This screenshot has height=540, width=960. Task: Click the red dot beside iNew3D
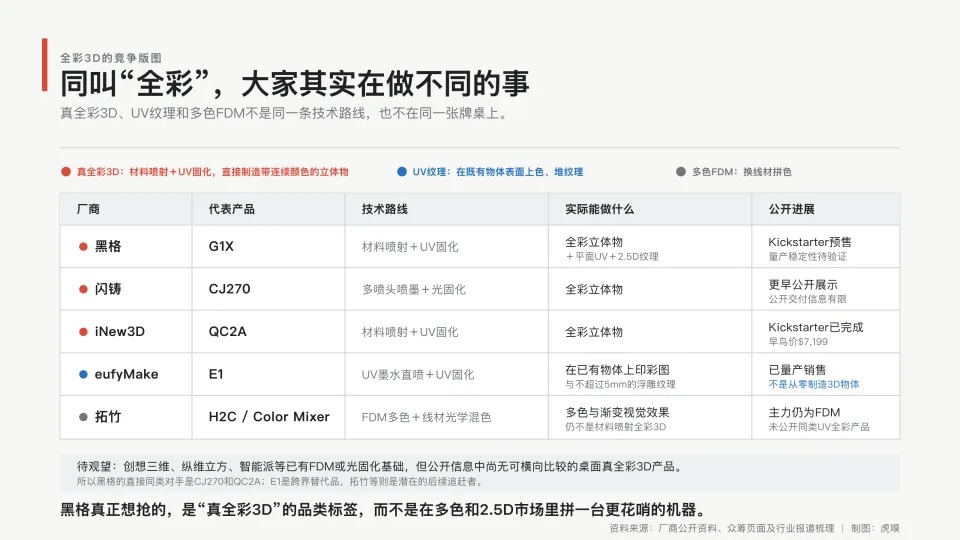click(x=83, y=332)
